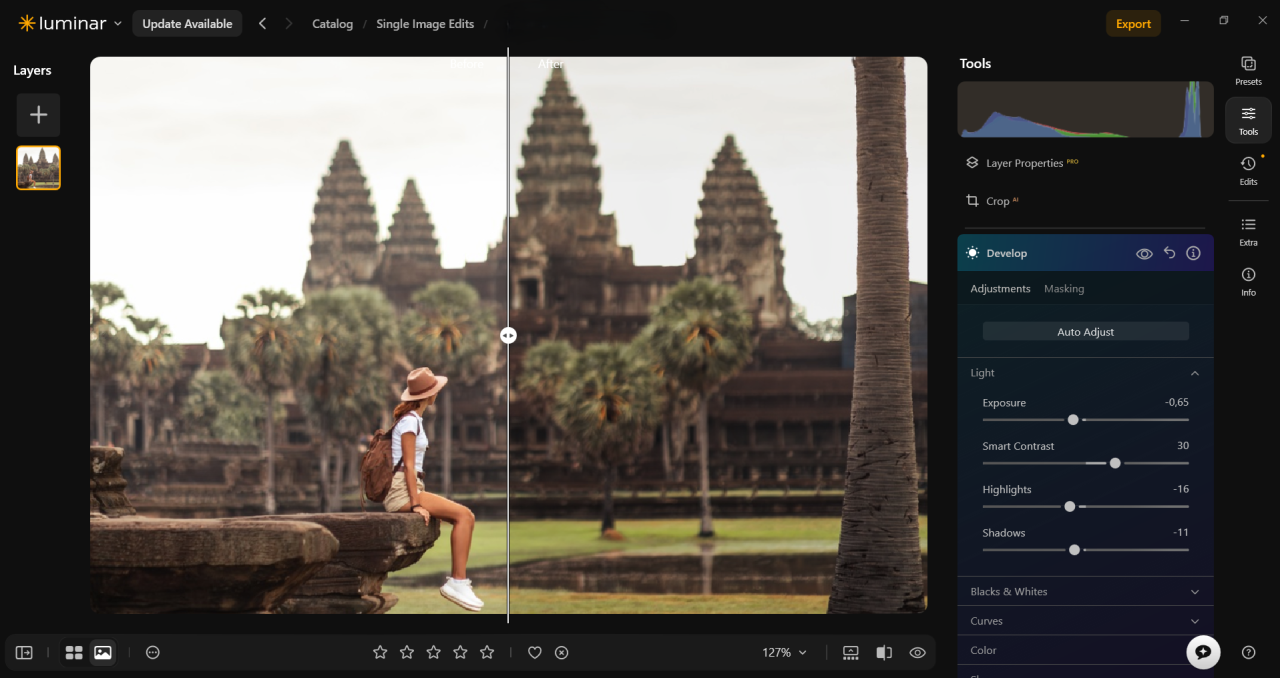Collapse the Light section
The image size is (1280, 678).
1194,373
